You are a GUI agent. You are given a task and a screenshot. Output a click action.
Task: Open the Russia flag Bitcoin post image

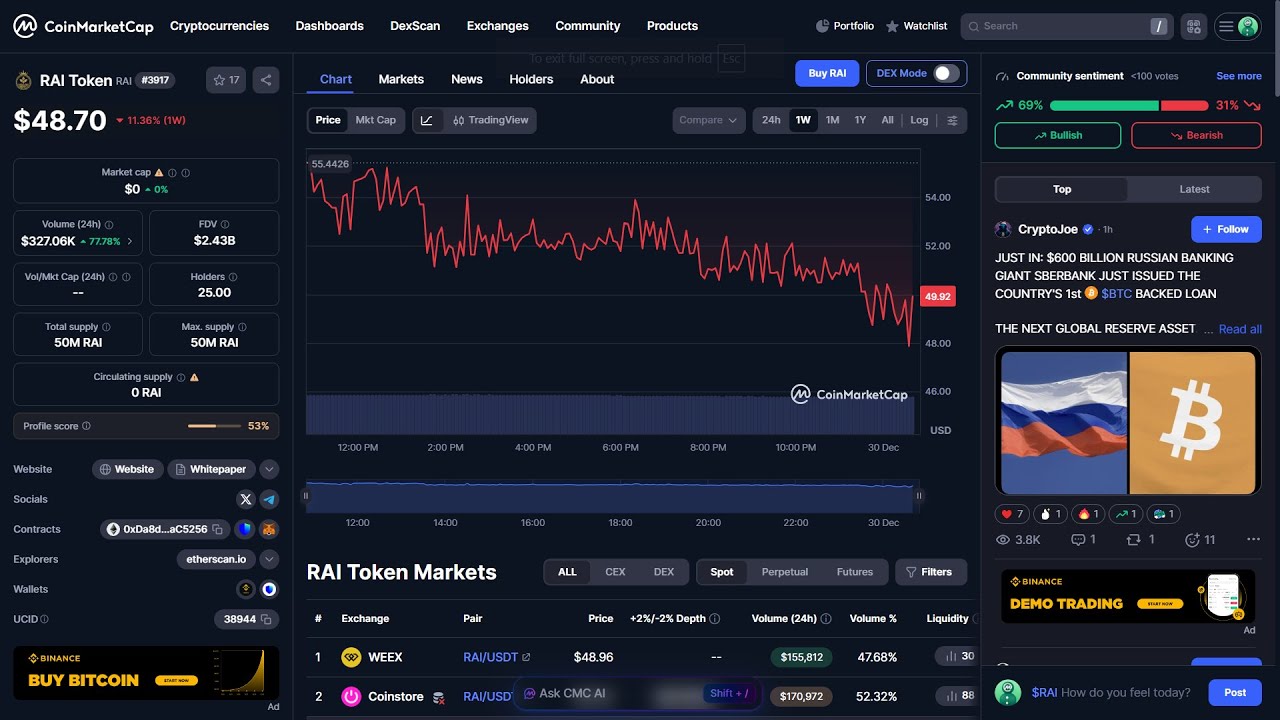tap(1128, 421)
